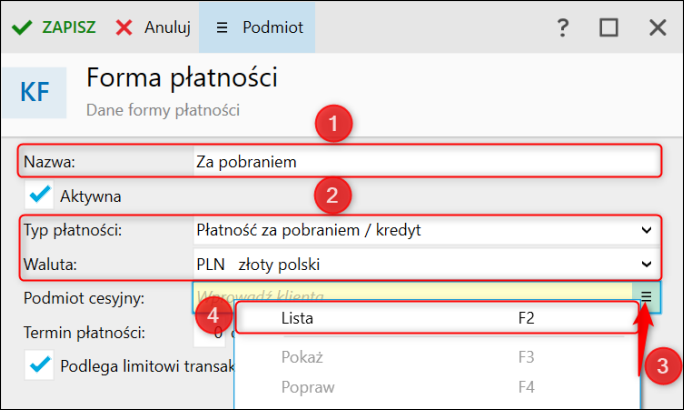Open the Podmiot hamburger menu

(x=222, y=27)
